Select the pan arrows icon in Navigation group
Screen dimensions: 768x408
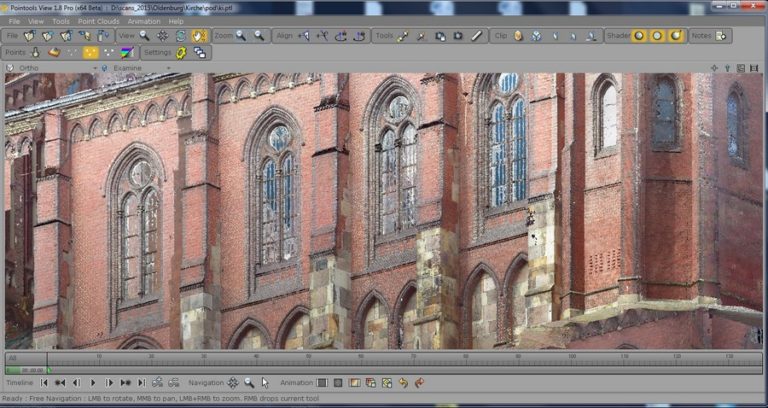(x=233, y=383)
